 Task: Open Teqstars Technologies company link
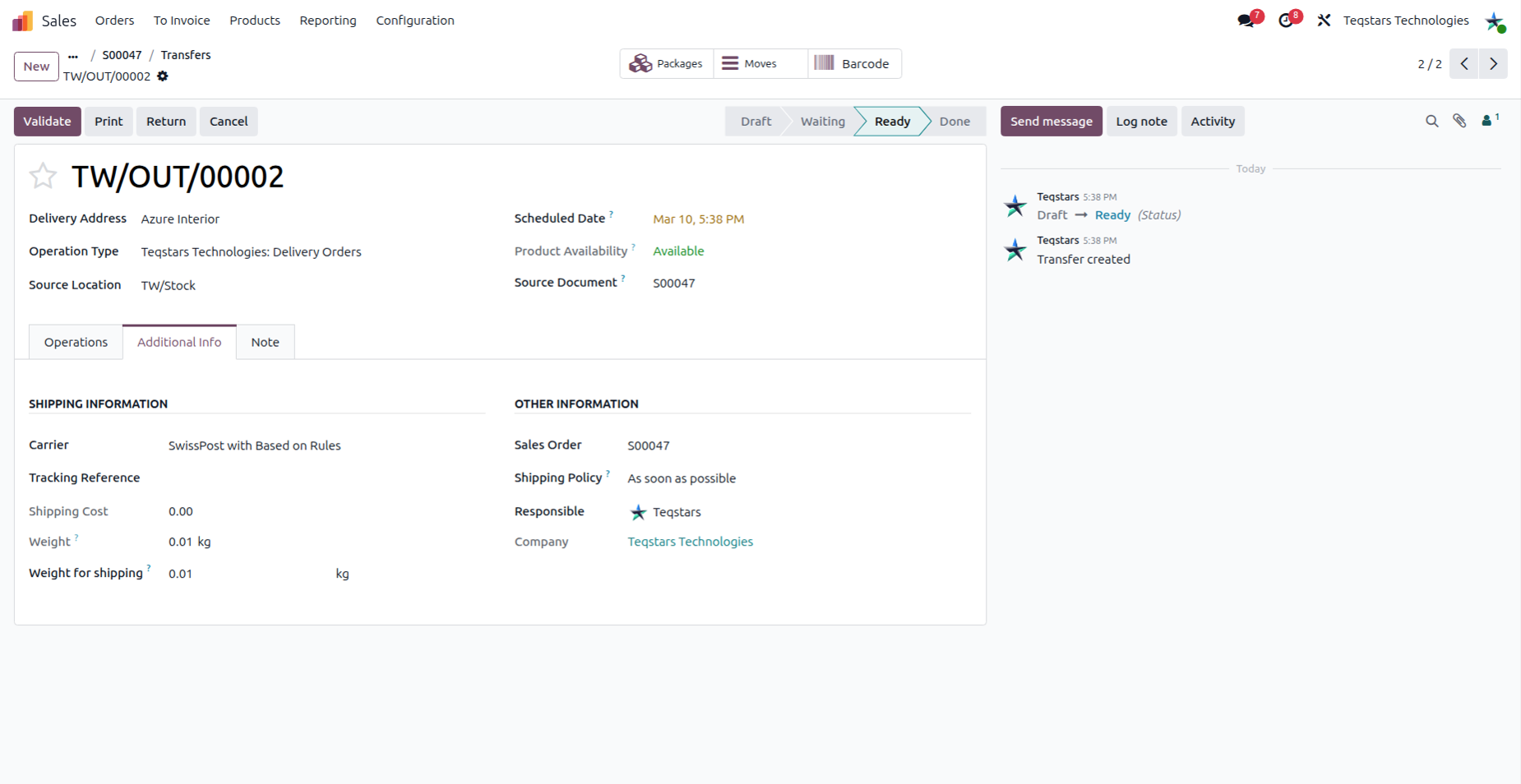[x=691, y=542]
